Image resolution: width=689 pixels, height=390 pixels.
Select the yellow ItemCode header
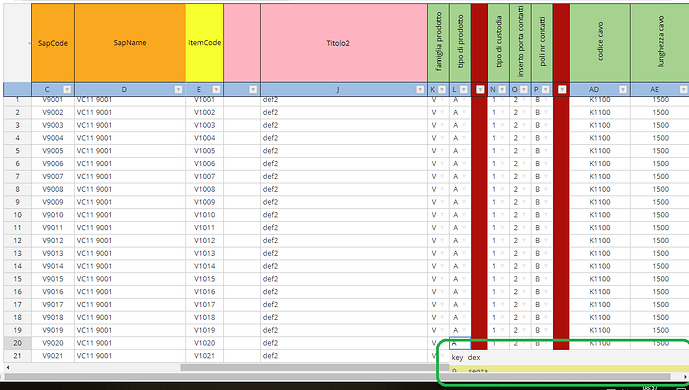pyautogui.click(x=205, y=43)
